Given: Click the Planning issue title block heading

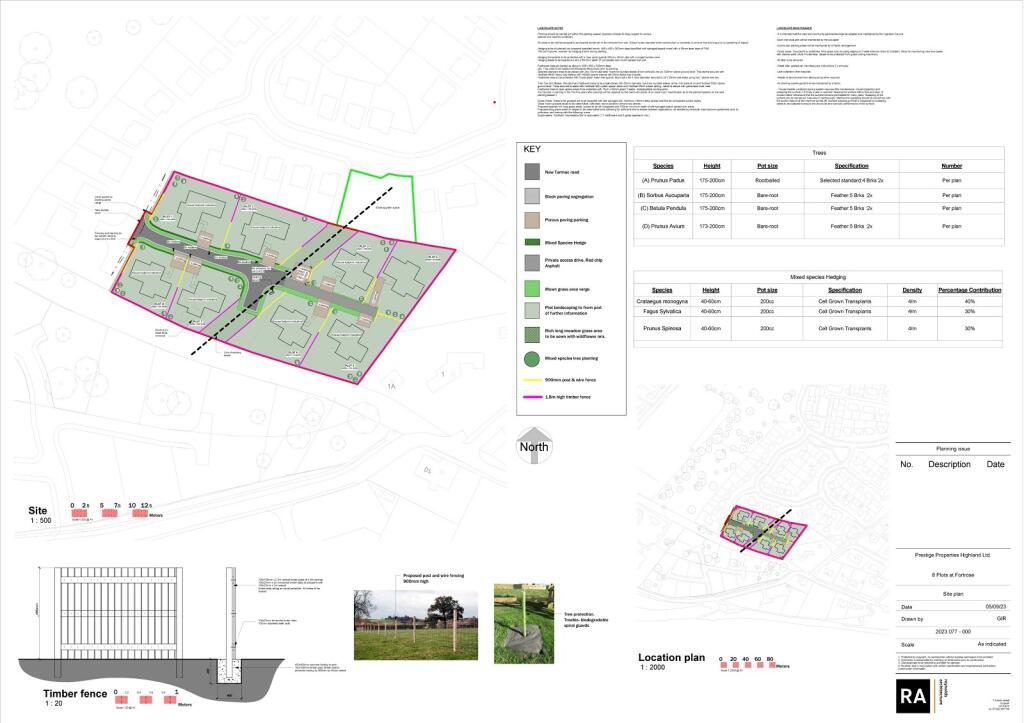Looking at the screenshot, I should [x=954, y=451].
